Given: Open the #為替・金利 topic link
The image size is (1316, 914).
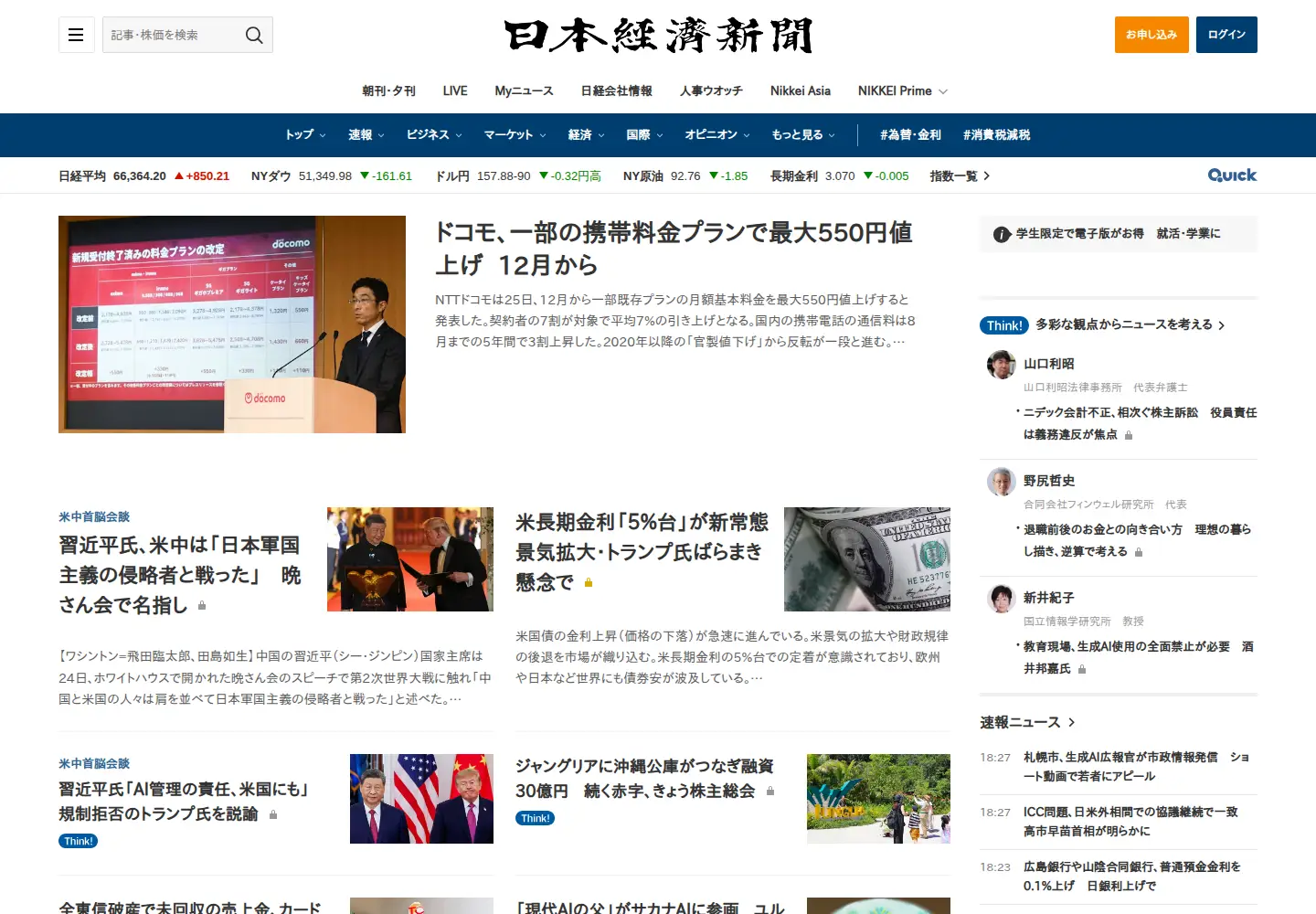Looking at the screenshot, I should pyautogui.click(x=910, y=134).
